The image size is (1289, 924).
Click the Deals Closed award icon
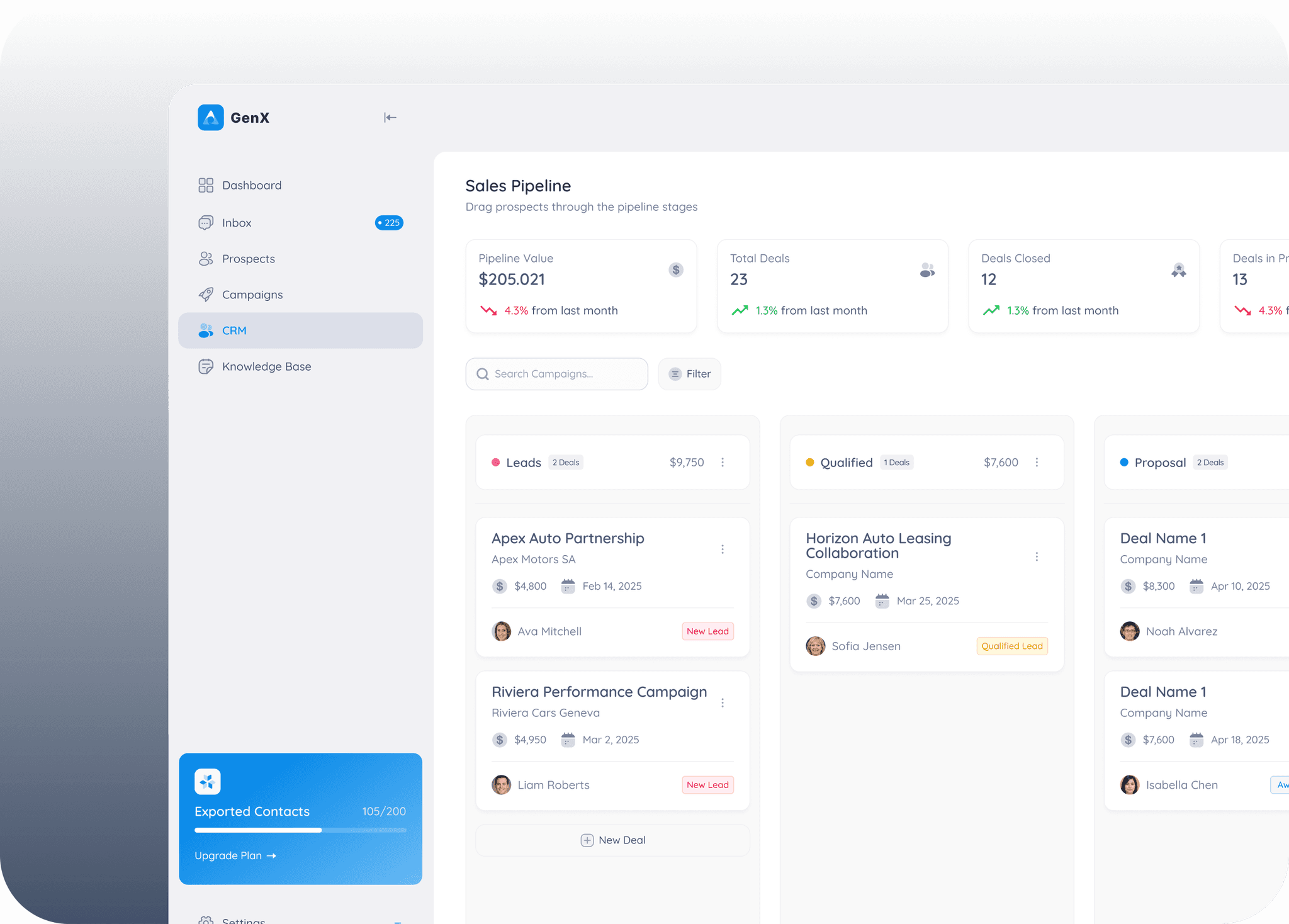pos(1178,271)
